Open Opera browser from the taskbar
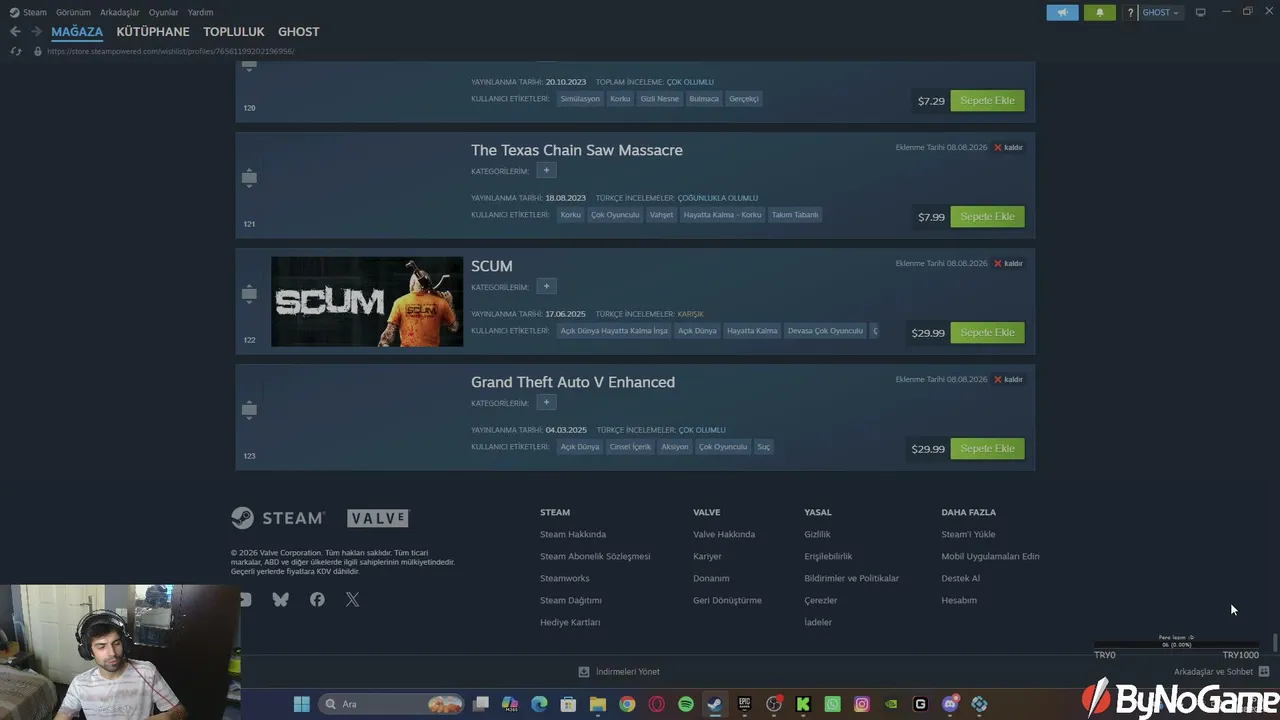Image resolution: width=1280 pixels, height=720 pixels. 657,704
